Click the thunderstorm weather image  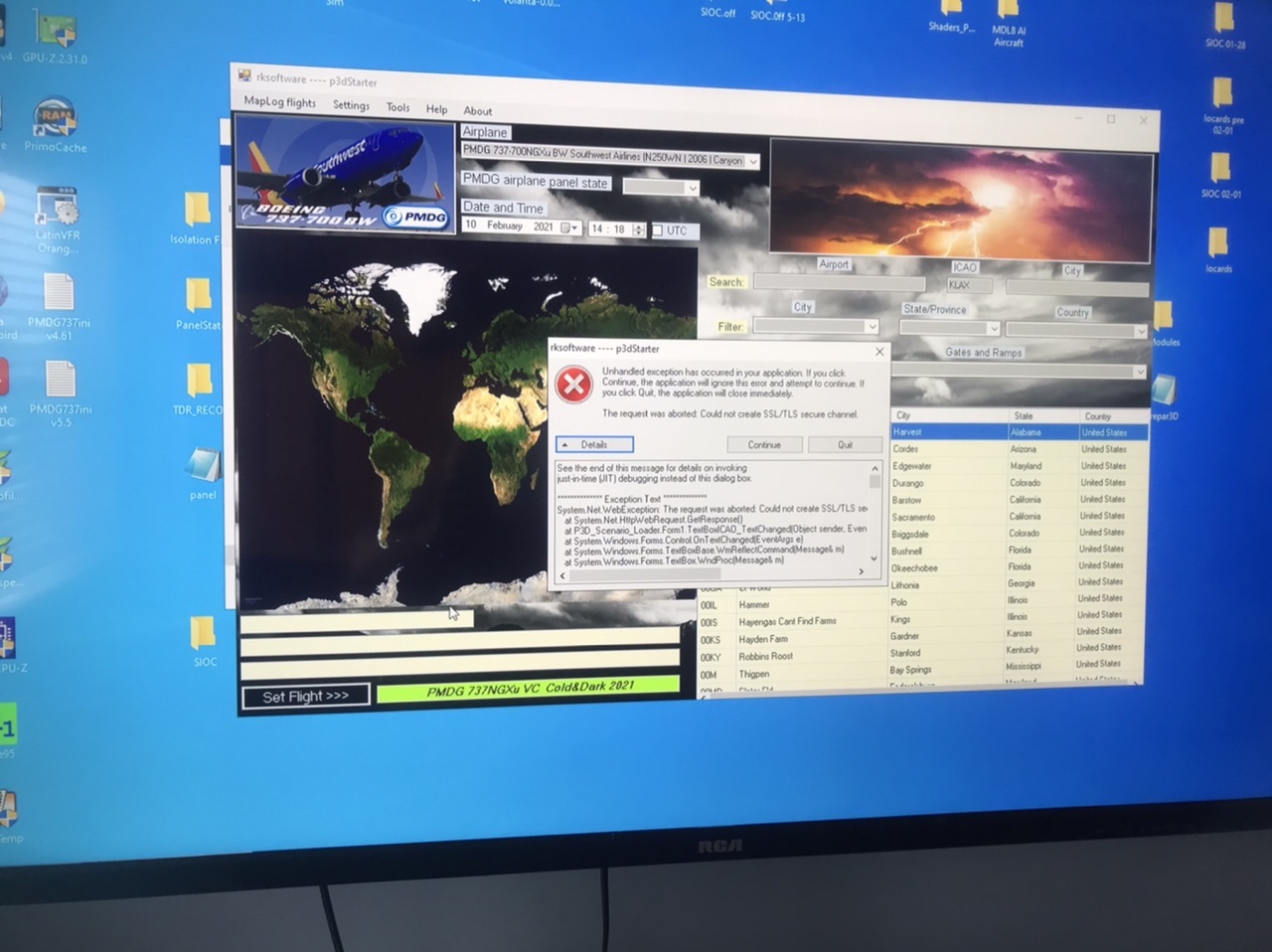(961, 200)
